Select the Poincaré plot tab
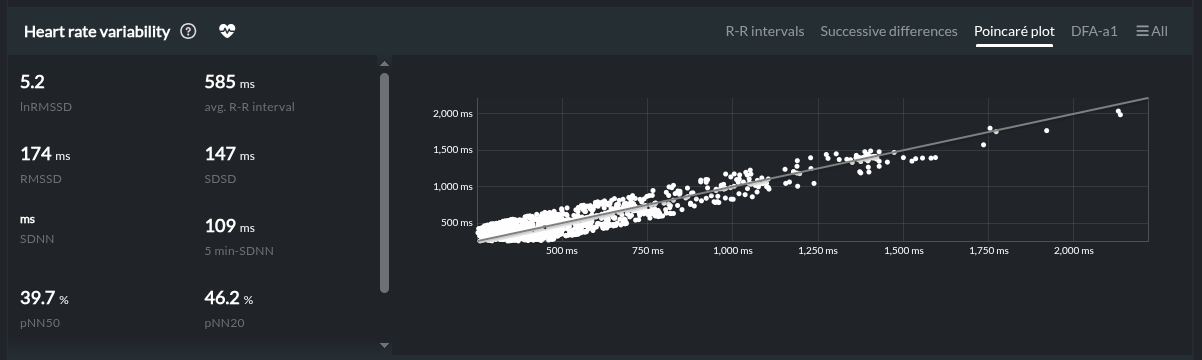Viewport: 1202px width, 360px height. pos(1014,31)
